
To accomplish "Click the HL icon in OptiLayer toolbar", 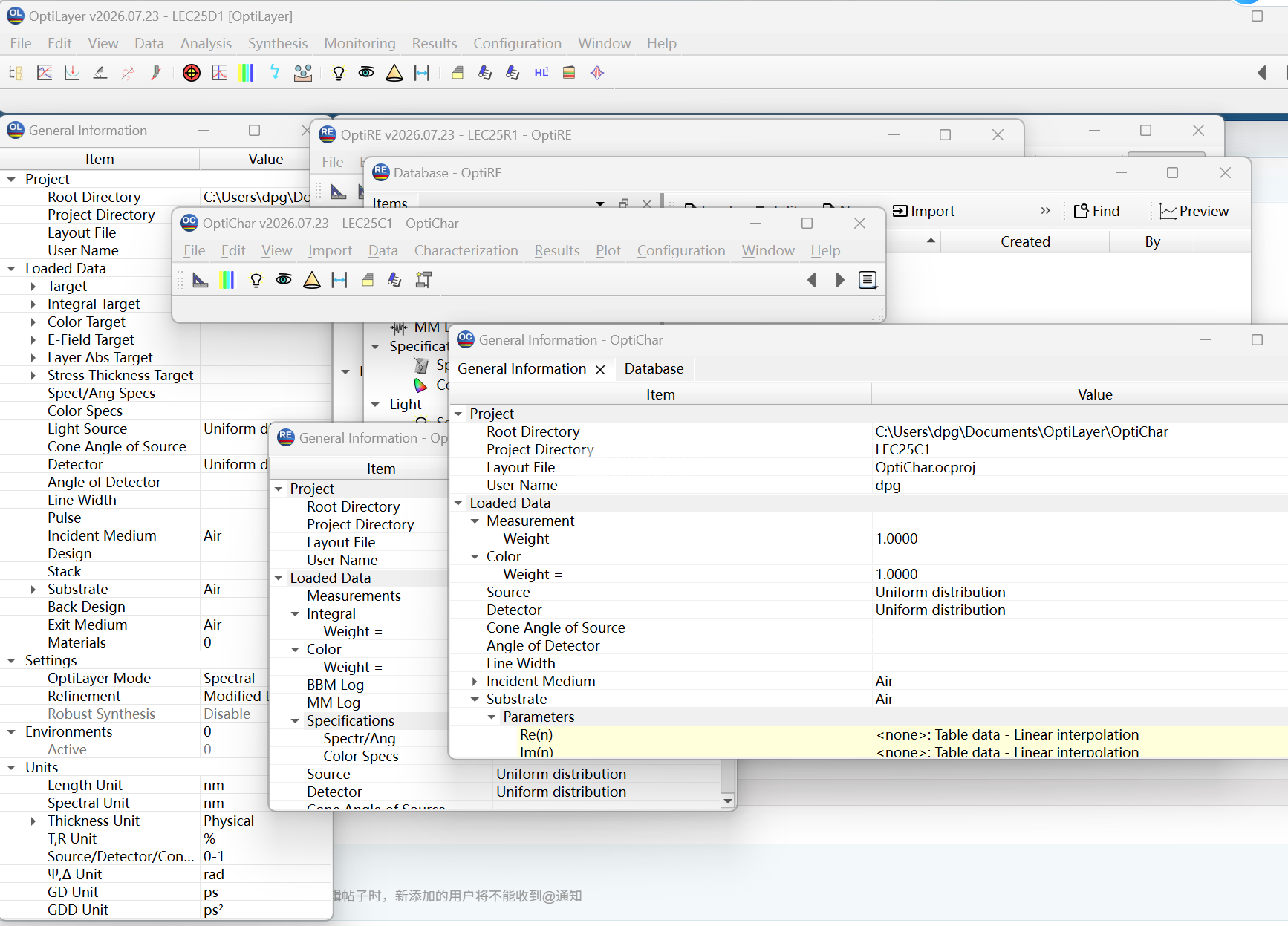I will (x=541, y=73).
